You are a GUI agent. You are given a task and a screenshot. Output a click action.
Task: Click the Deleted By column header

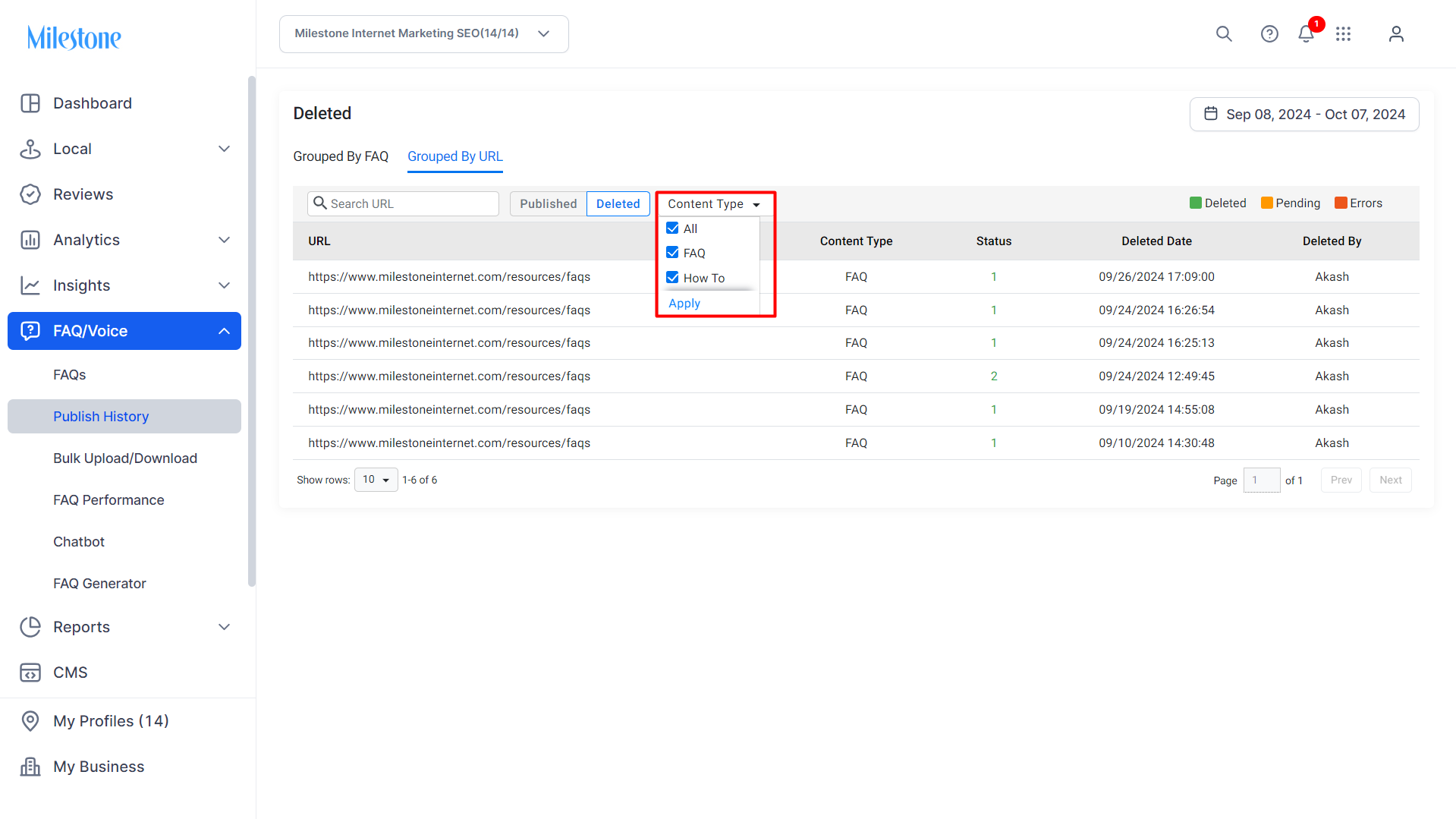[1332, 241]
